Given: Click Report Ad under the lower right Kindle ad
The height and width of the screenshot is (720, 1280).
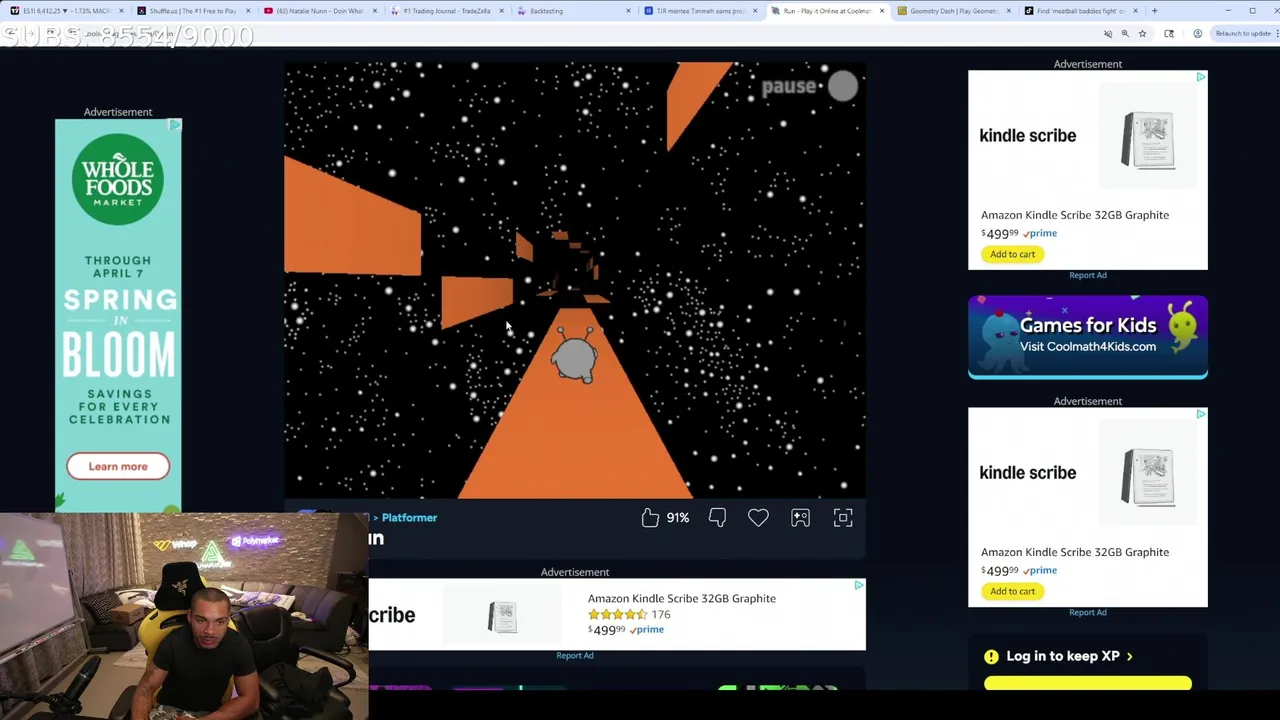Looking at the screenshot, I should pyautogui.click(x=1088, y=612).
